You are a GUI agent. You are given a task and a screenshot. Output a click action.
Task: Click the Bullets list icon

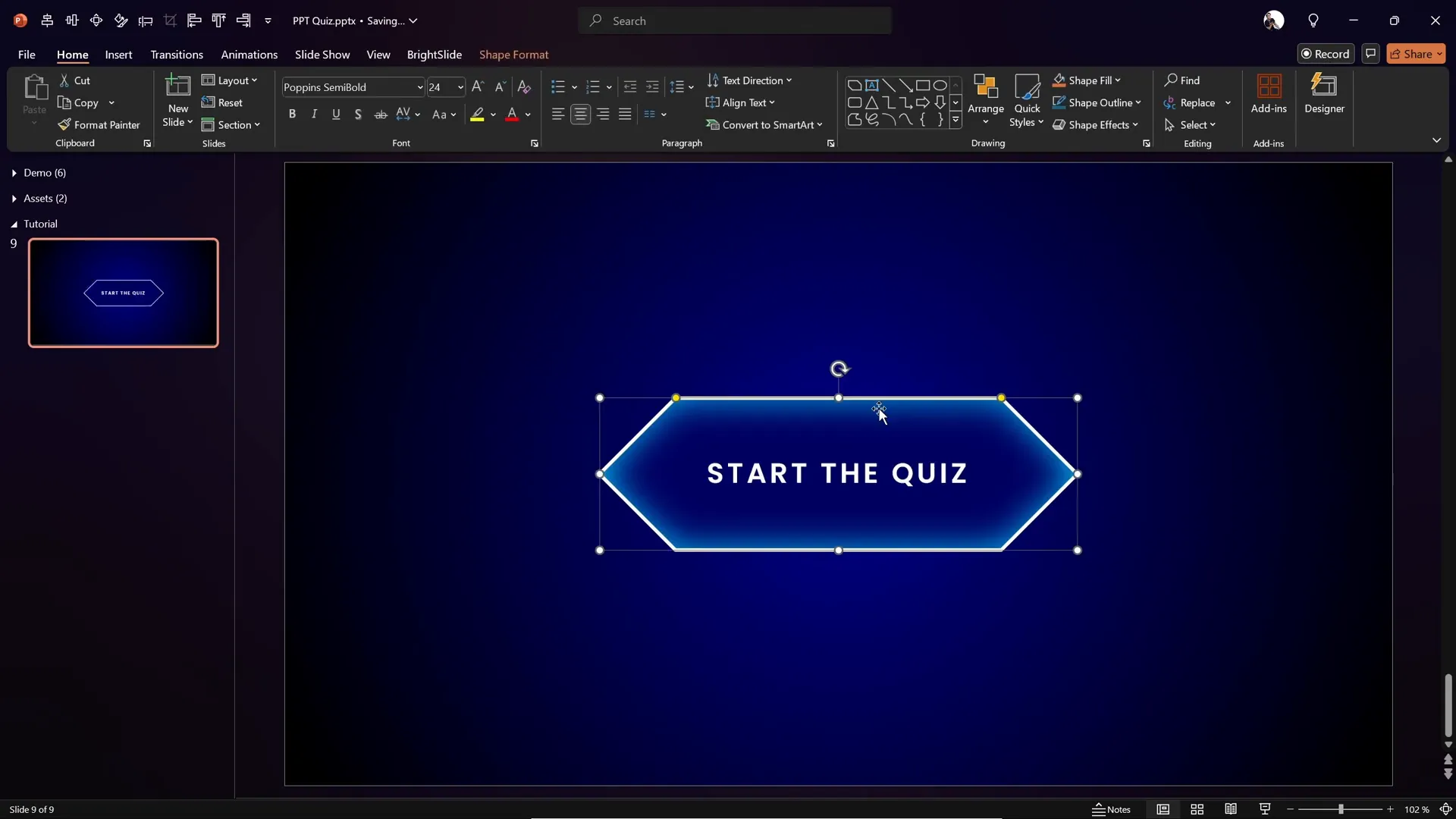tap(558, 86)
